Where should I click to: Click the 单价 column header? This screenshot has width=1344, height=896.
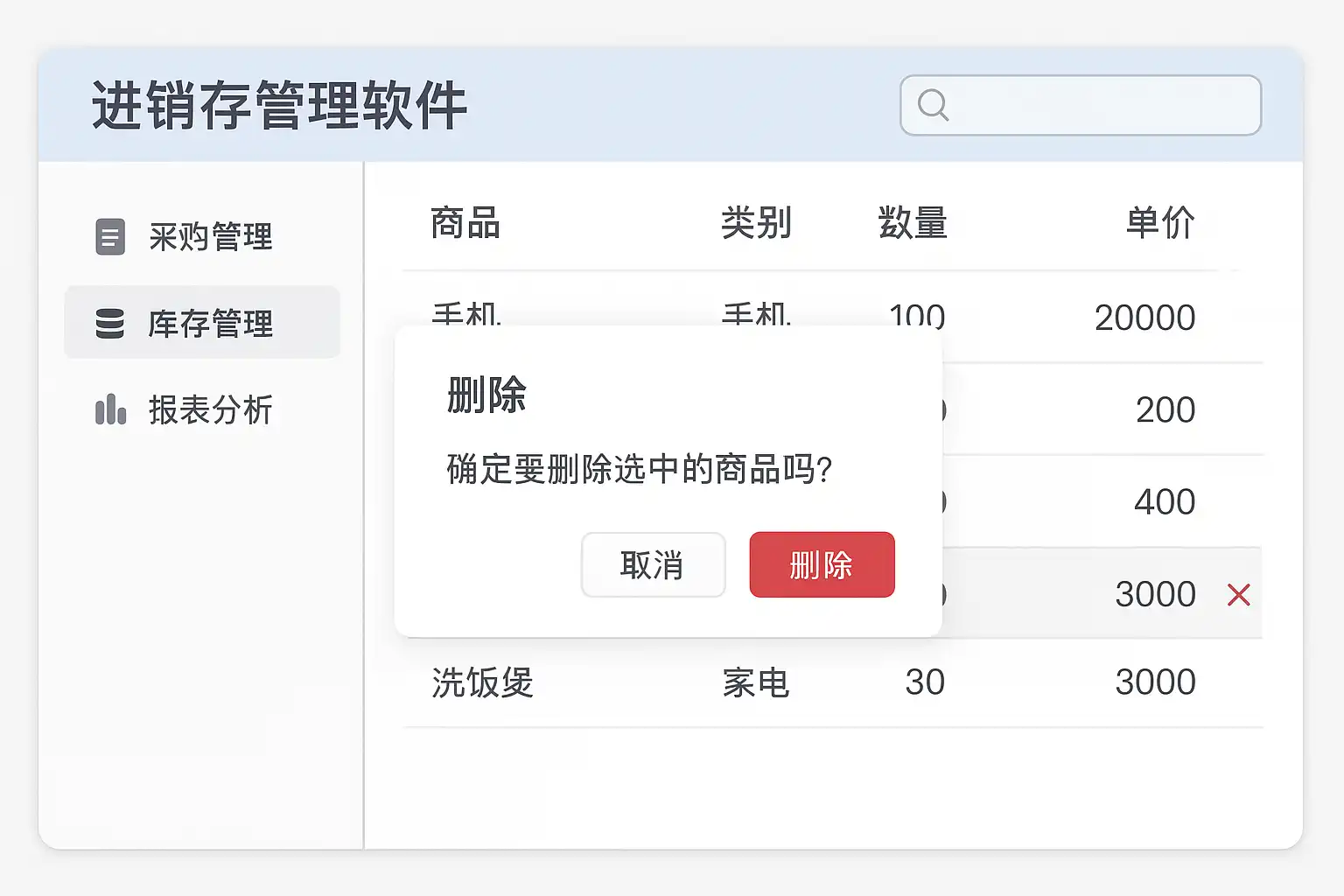click(x=1160, y=223)
